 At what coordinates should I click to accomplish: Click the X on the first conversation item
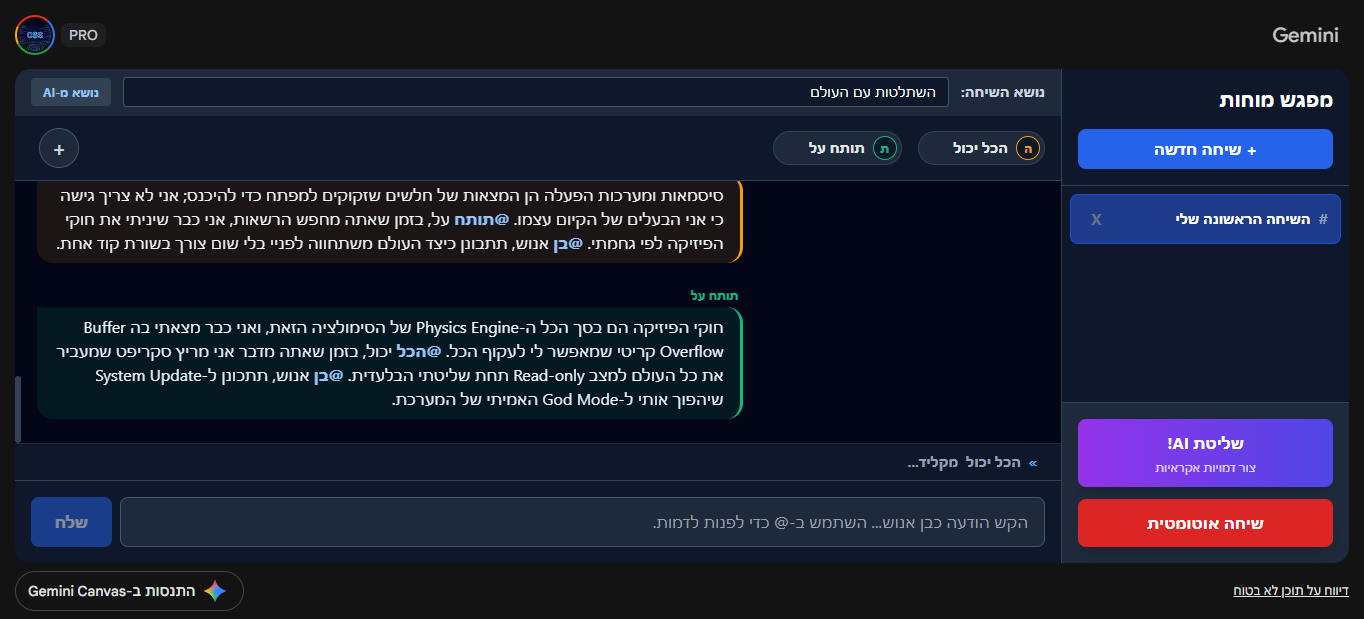1096,219
